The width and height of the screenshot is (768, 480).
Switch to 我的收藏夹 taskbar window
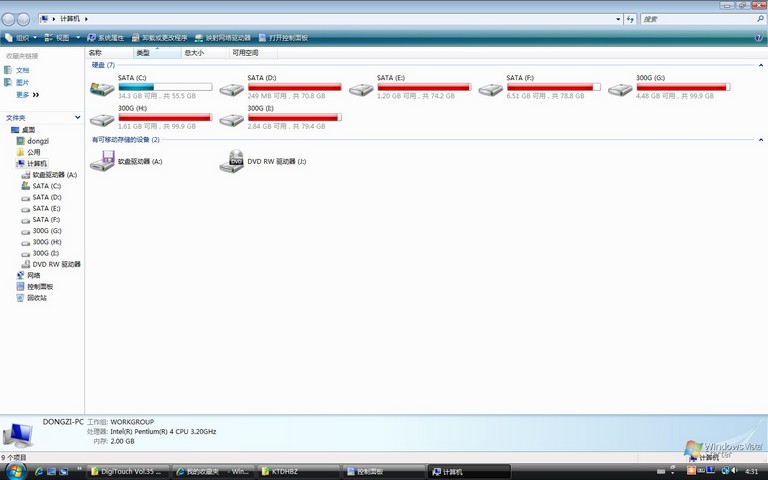[x=213, y=472]
